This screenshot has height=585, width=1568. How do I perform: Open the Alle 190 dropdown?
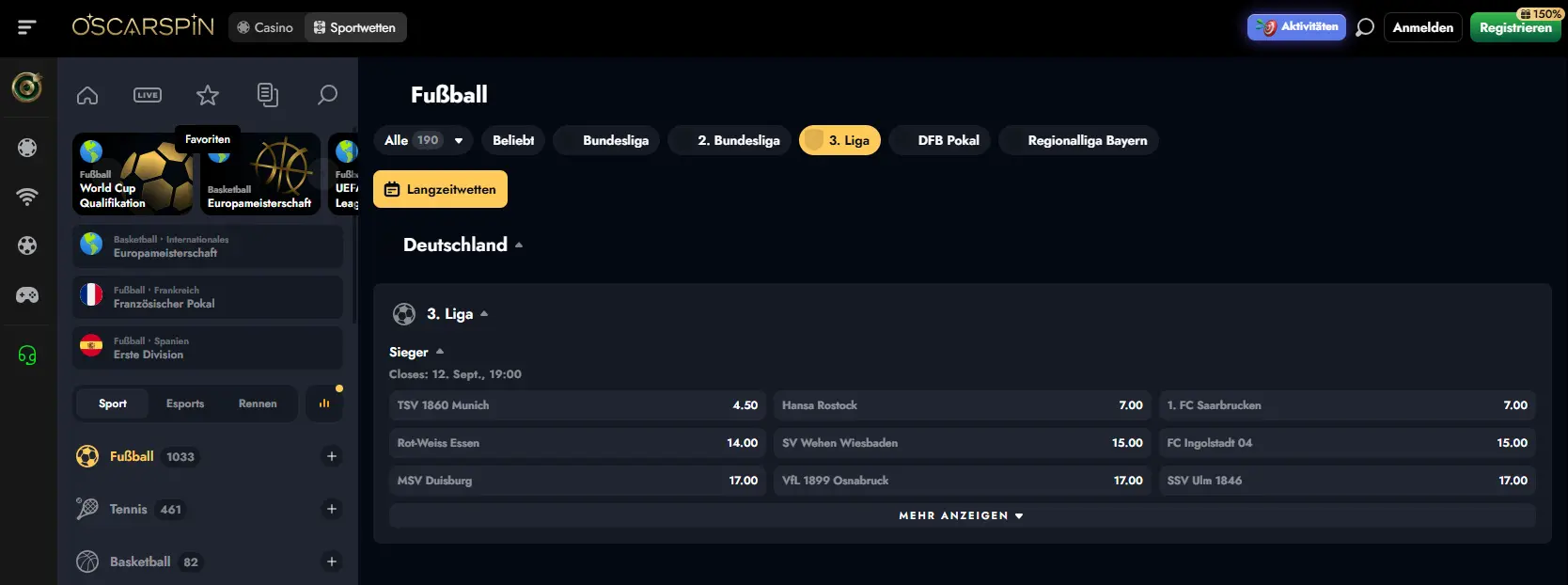coord(423,140)
